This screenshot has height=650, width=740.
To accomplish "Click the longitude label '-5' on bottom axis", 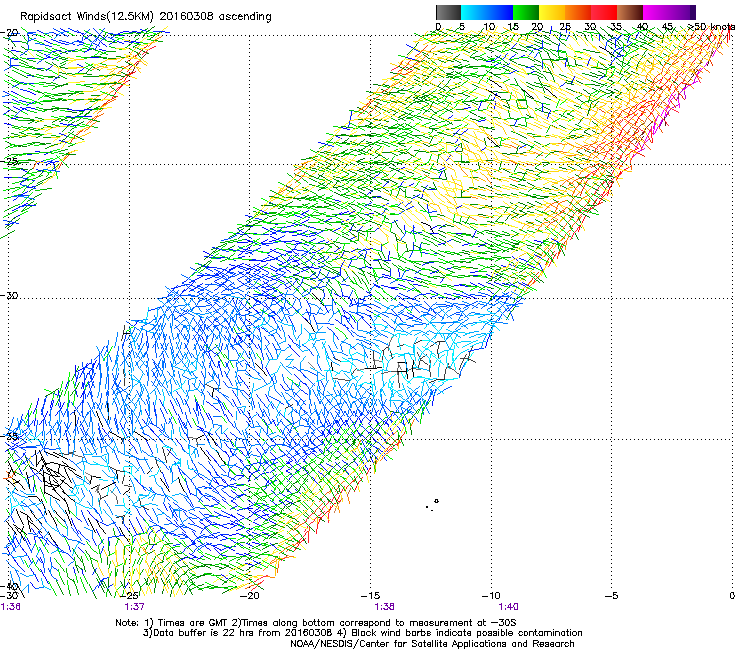I will pyautogui.click(x=612, y=596).
